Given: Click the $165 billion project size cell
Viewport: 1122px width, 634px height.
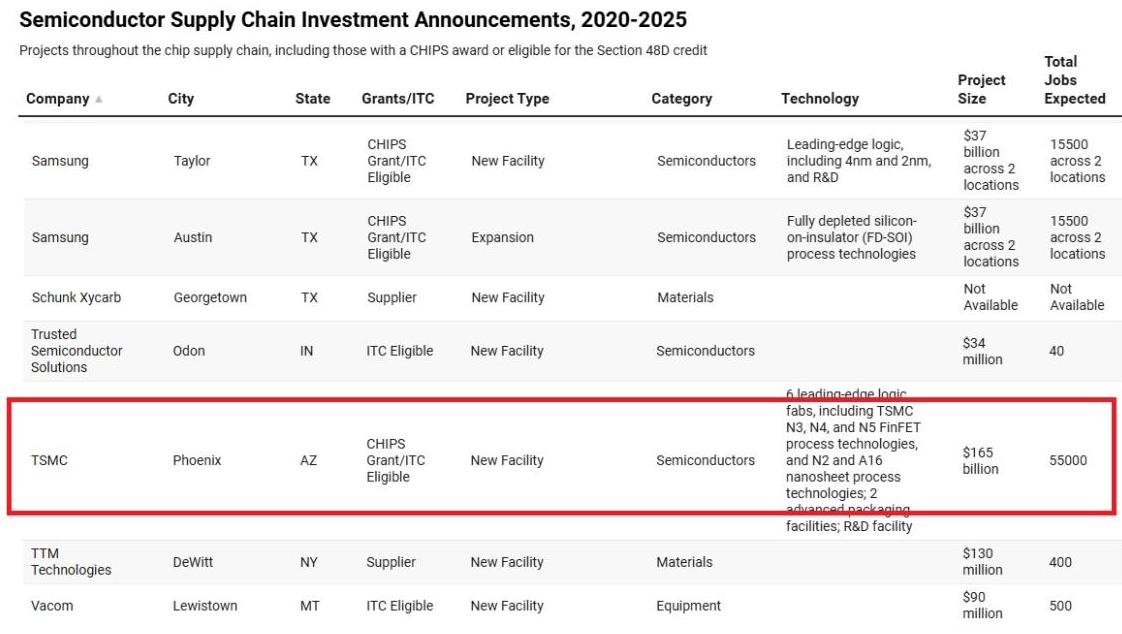Looking at the screenshot, I should point(980,461).
